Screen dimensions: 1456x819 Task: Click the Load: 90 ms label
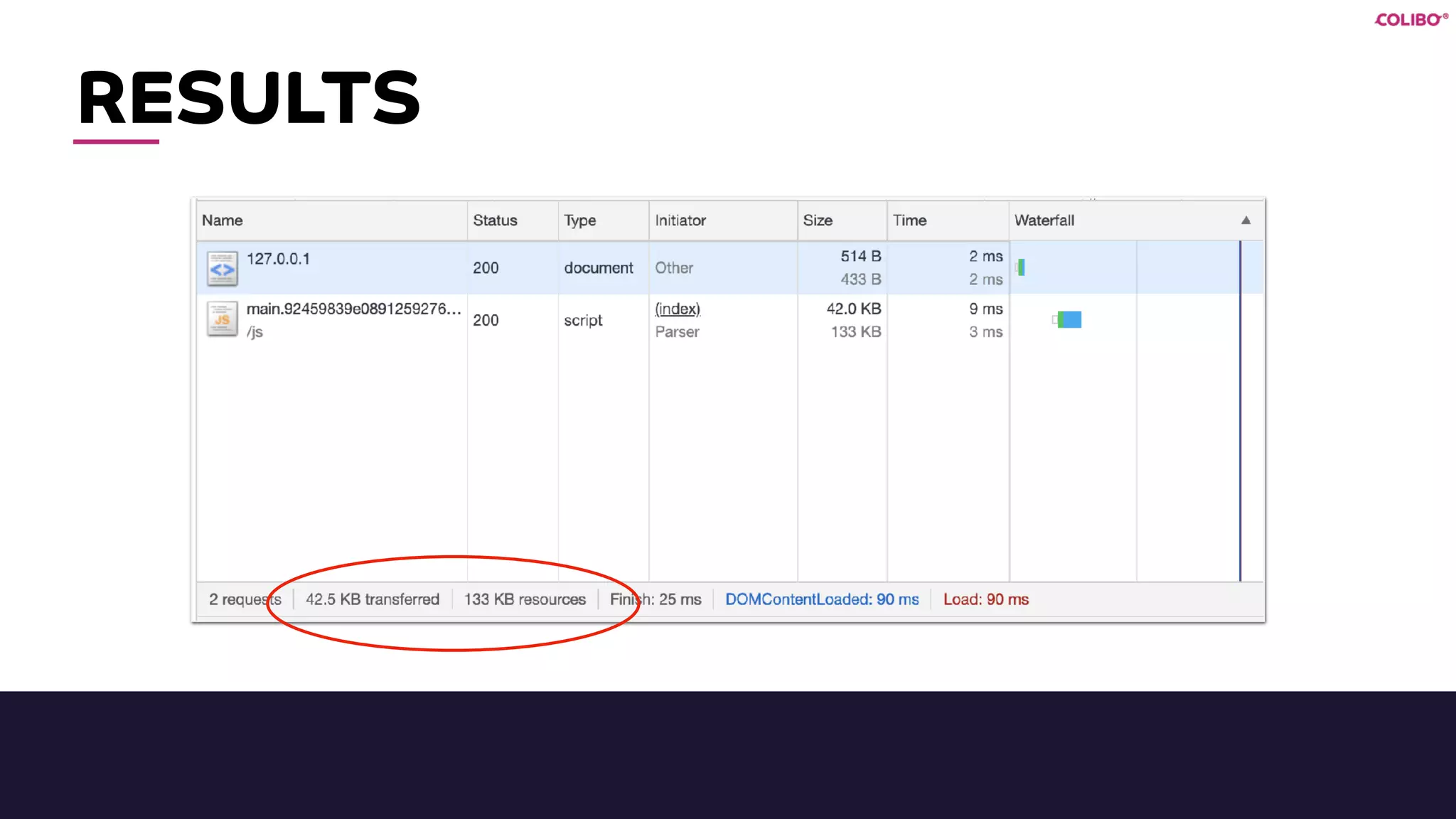click(x=985, y=599)
